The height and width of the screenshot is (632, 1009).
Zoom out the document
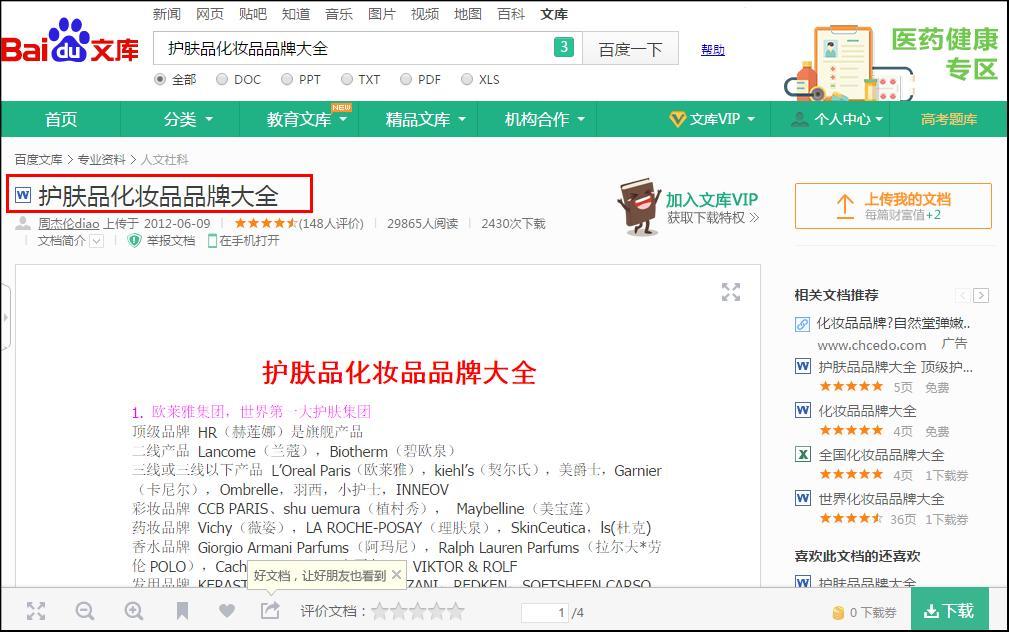[85, 611]
